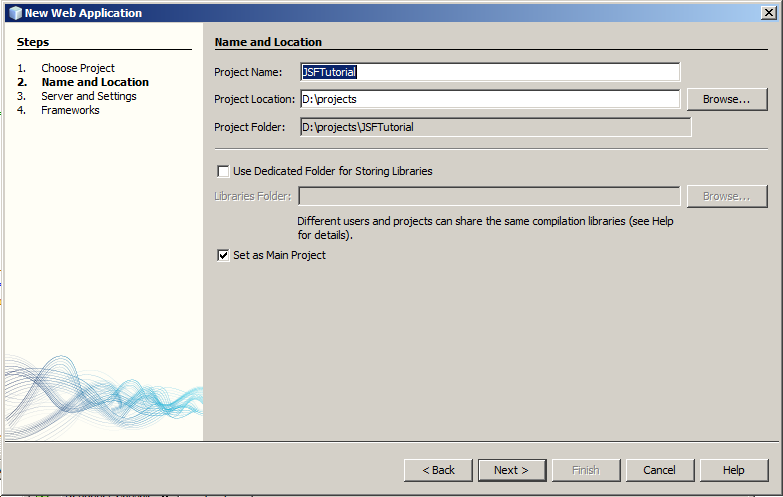The height and width of the screenshot is (497, 783).
Task: Click the New Web Application title bar text
Action: [x=83, y=13]
